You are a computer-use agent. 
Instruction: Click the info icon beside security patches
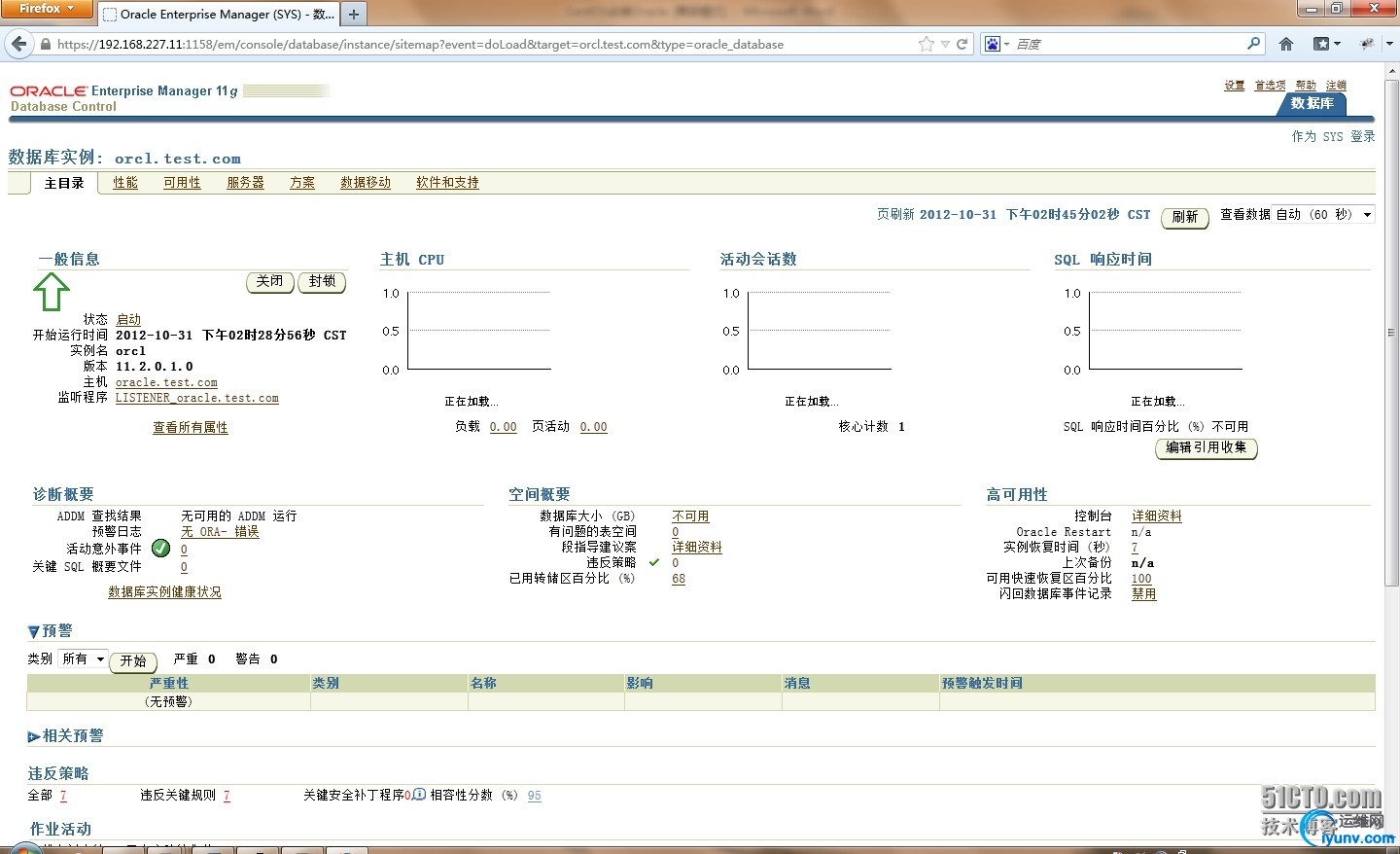click(419, 795)
